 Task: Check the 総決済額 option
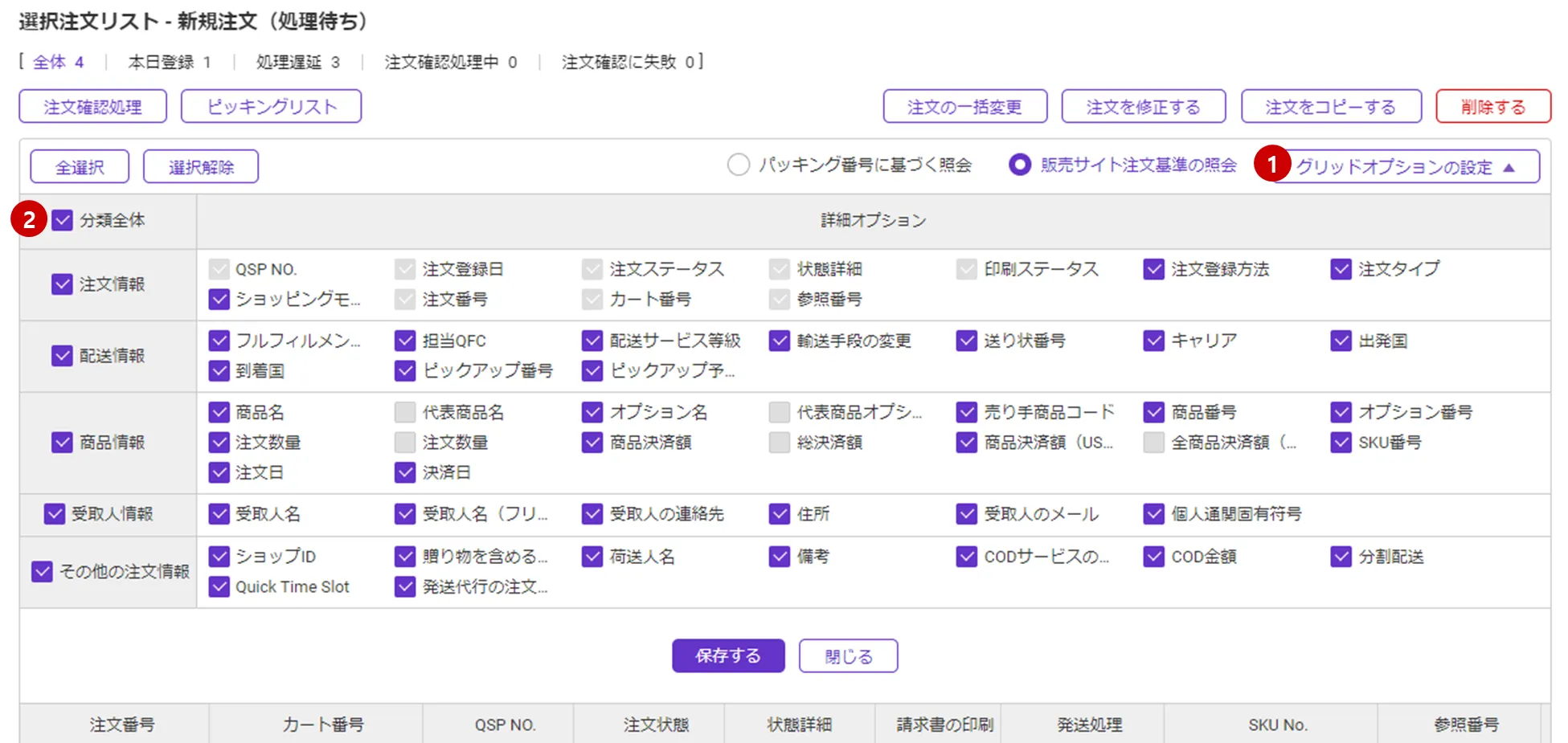click(779, 443)
